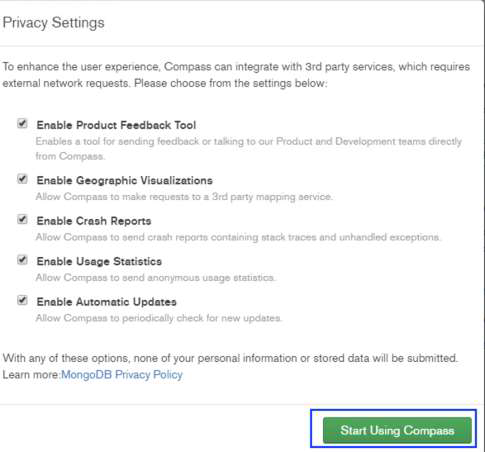
Task: Toggle Enable Geographic Visualizations checkbox
Action: tap(22, 179)
